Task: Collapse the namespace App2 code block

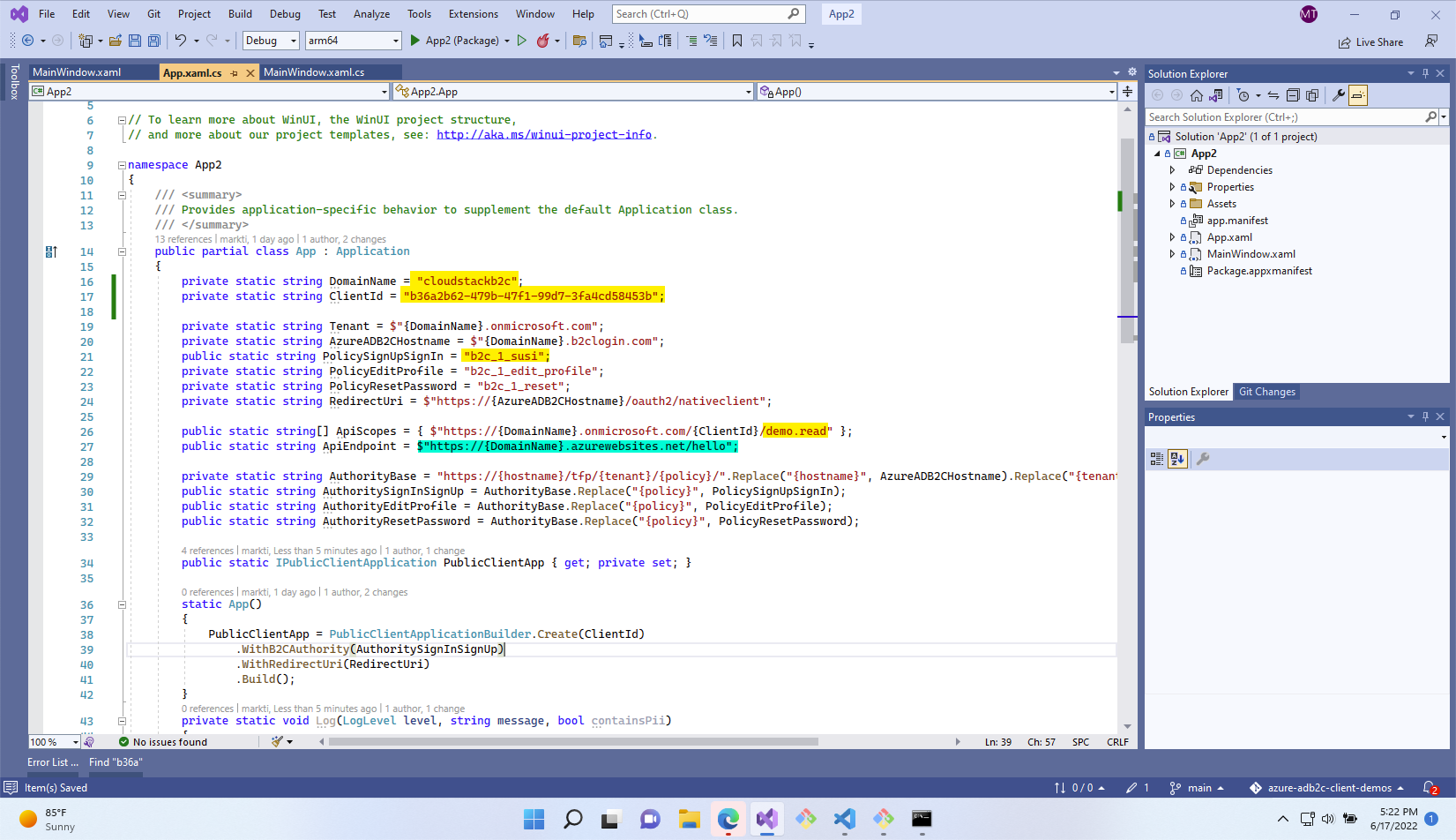Action: [122, 165]
